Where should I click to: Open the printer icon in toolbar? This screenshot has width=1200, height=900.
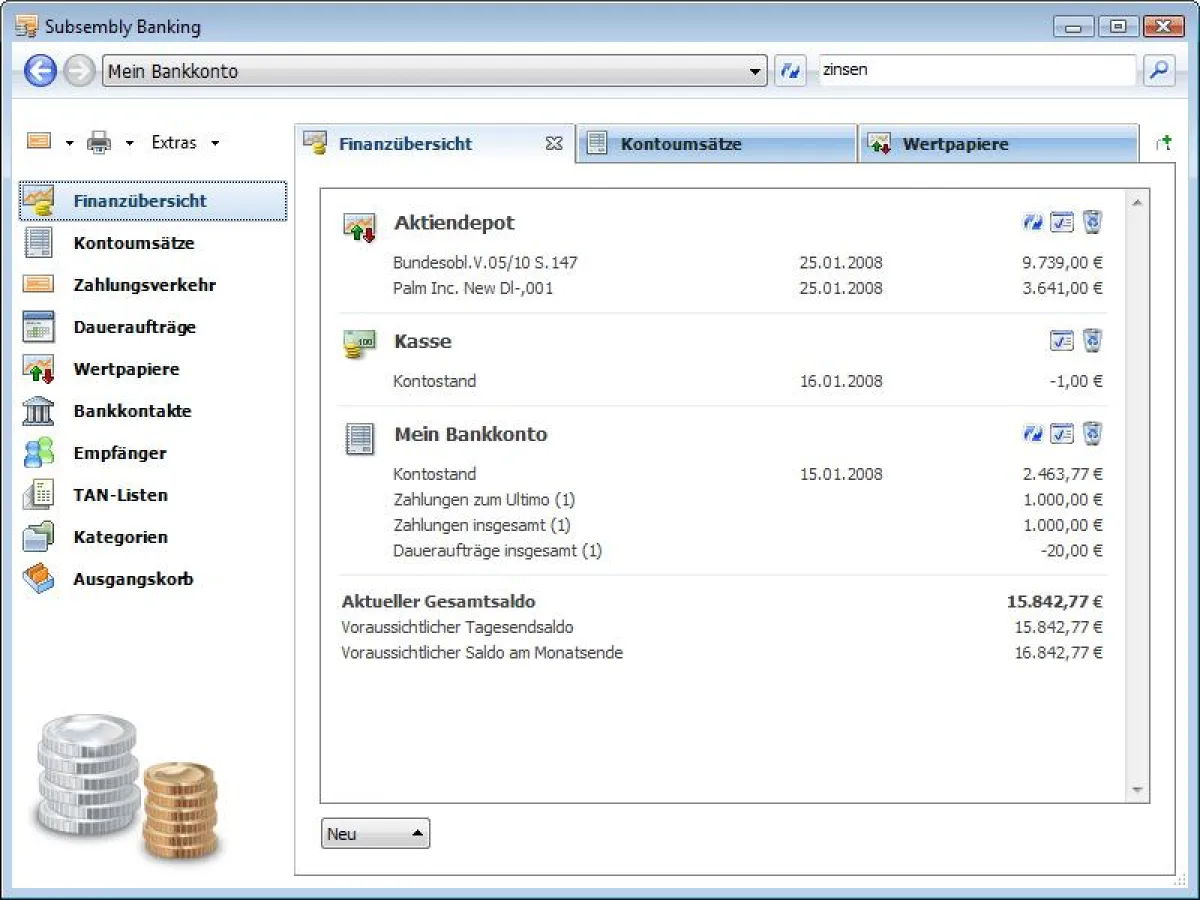(x=99, y=143)
